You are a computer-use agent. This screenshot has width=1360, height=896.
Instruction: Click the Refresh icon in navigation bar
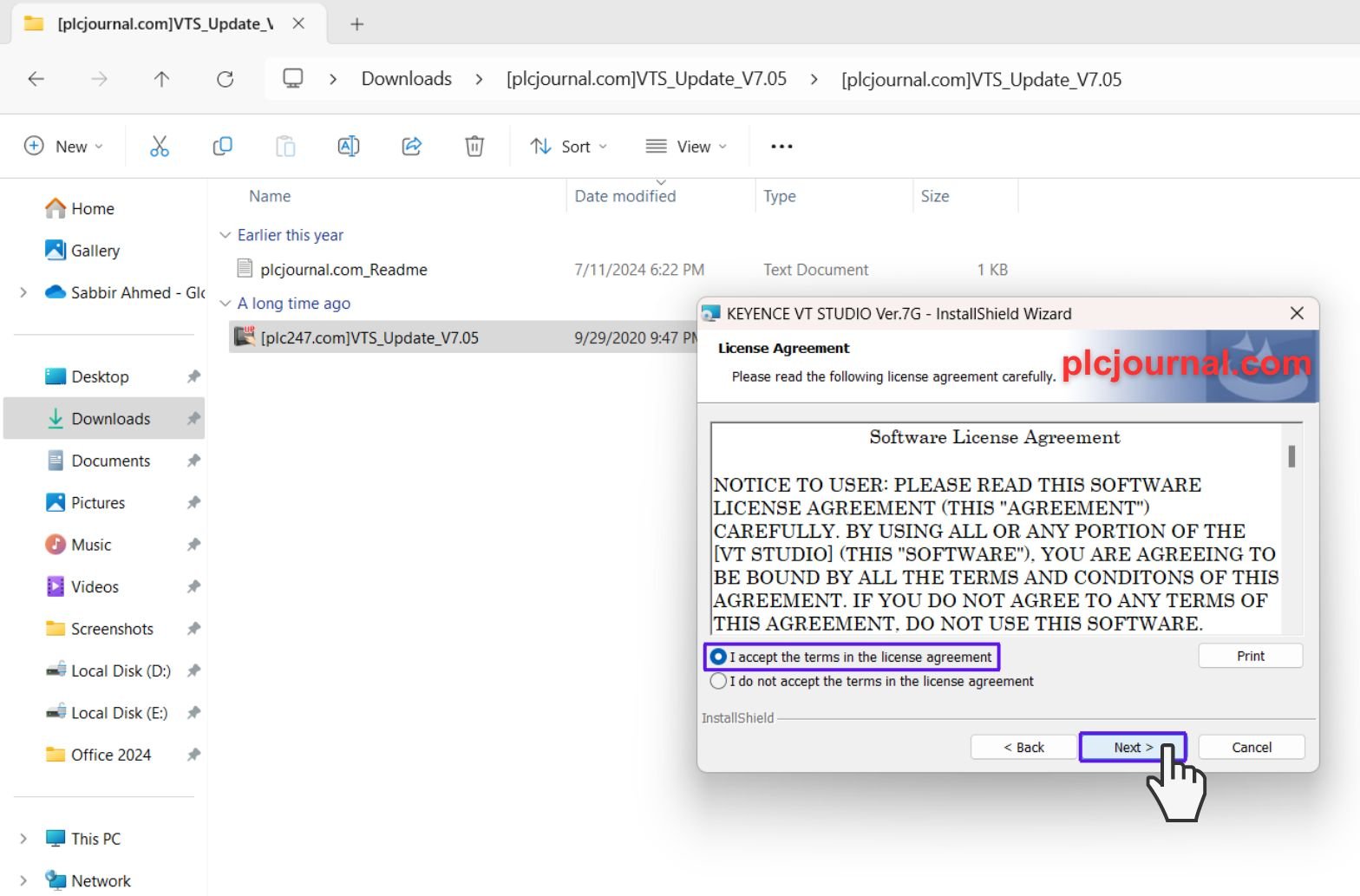tap(226, 80)
